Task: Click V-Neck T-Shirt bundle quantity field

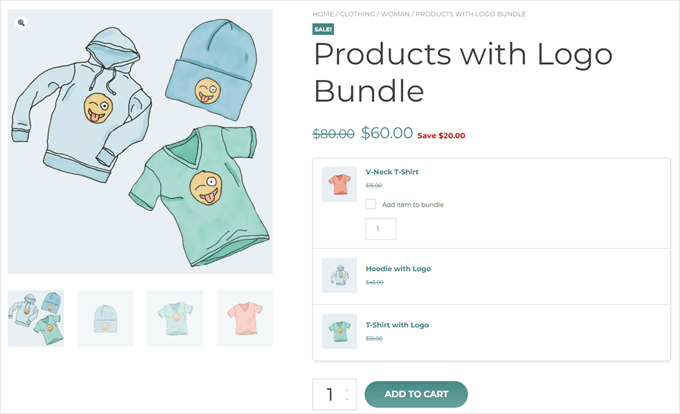Action: coord(380,229)
